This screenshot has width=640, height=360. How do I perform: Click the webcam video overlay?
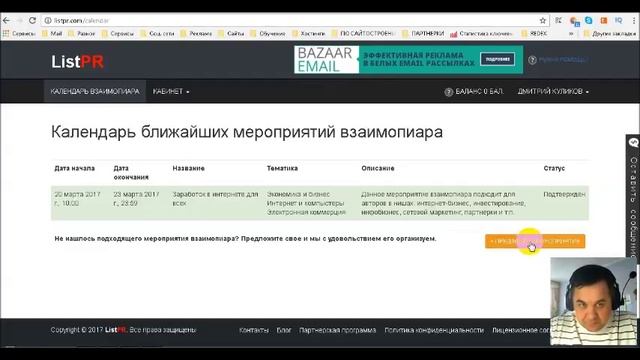[593, 301]
